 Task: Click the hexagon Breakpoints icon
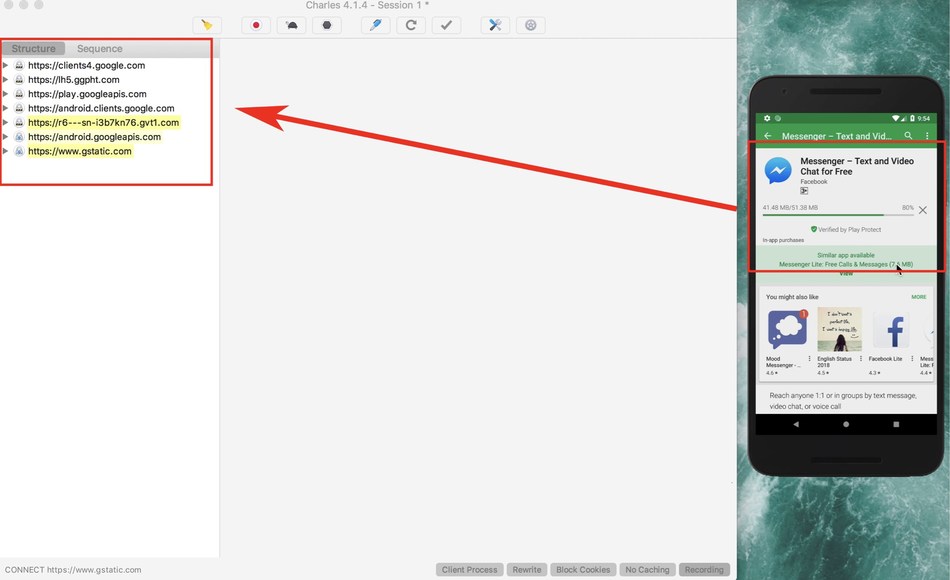click(326, 25)
